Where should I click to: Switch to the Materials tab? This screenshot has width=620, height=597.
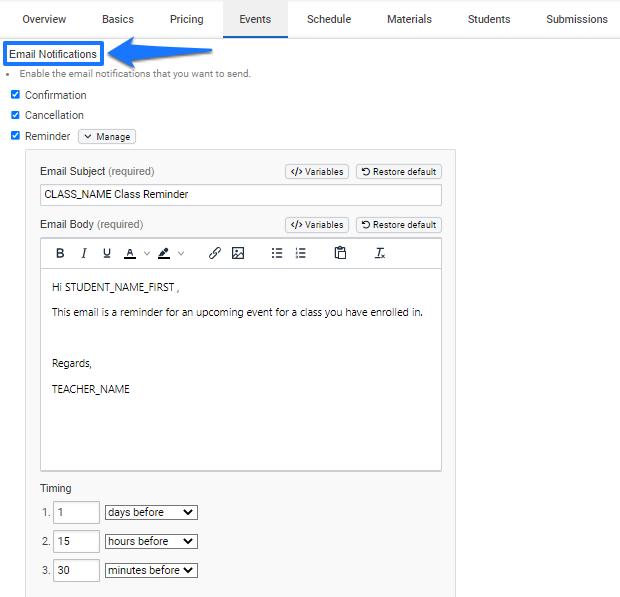[x=409, y=19]
